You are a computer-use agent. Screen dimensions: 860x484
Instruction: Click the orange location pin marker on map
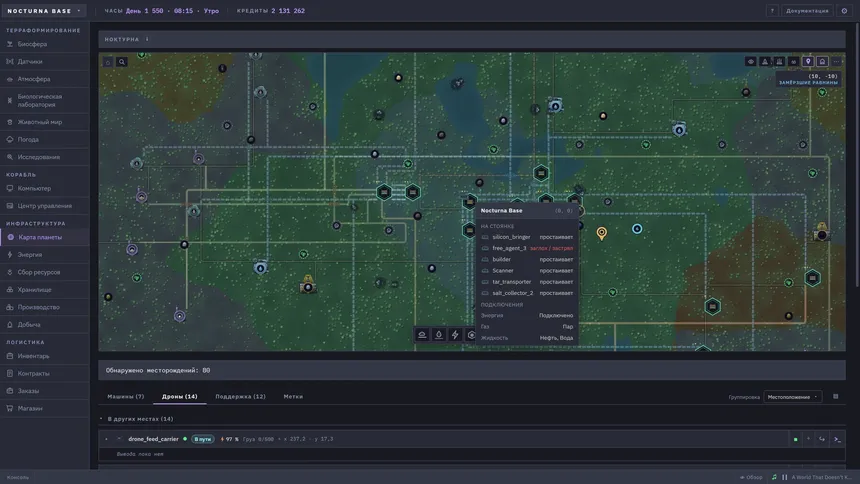tap(602, 233)
